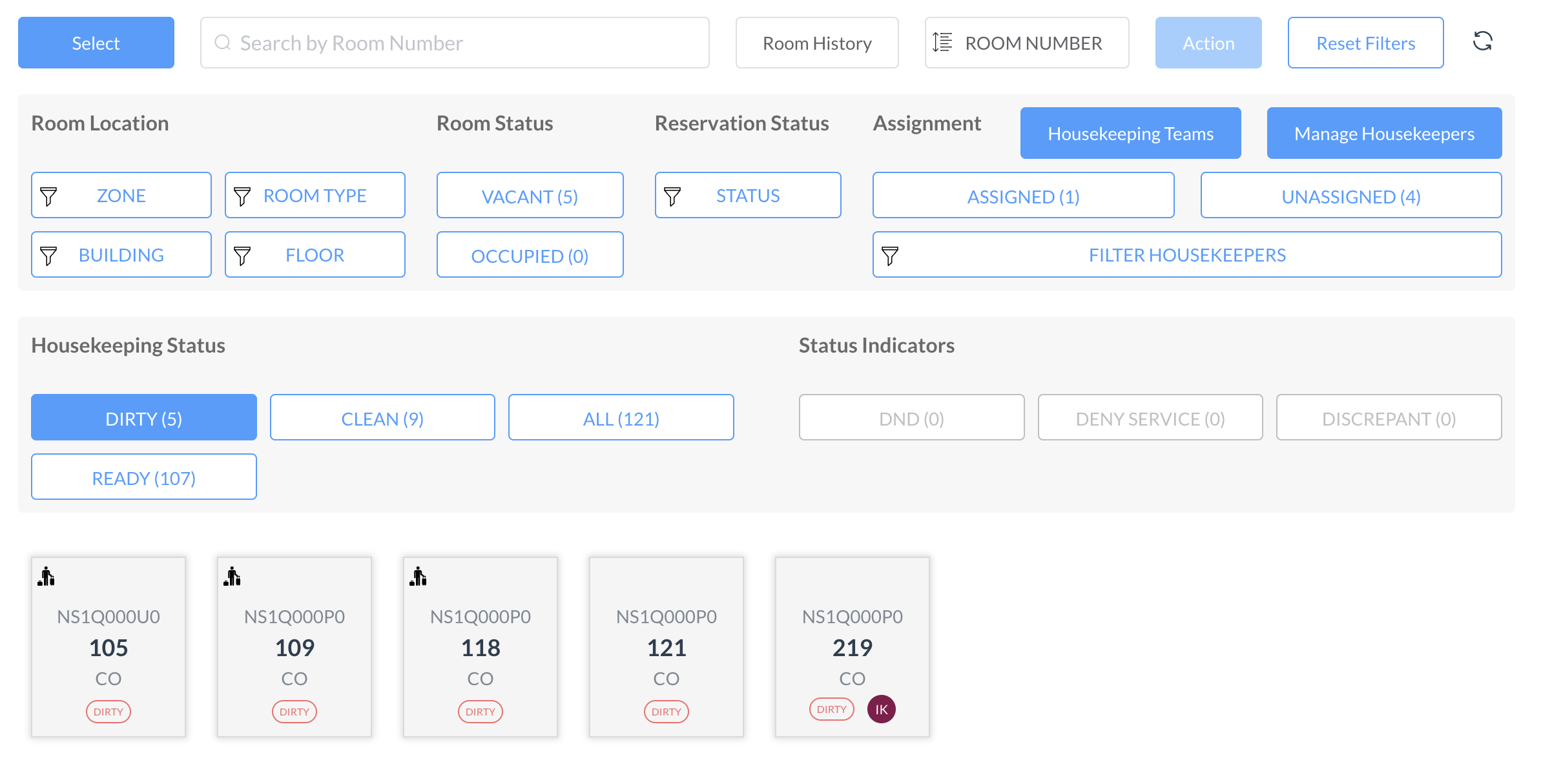Open the ROOM TYPE filter dropdown

pyautogui.click(x=315, y=196)
